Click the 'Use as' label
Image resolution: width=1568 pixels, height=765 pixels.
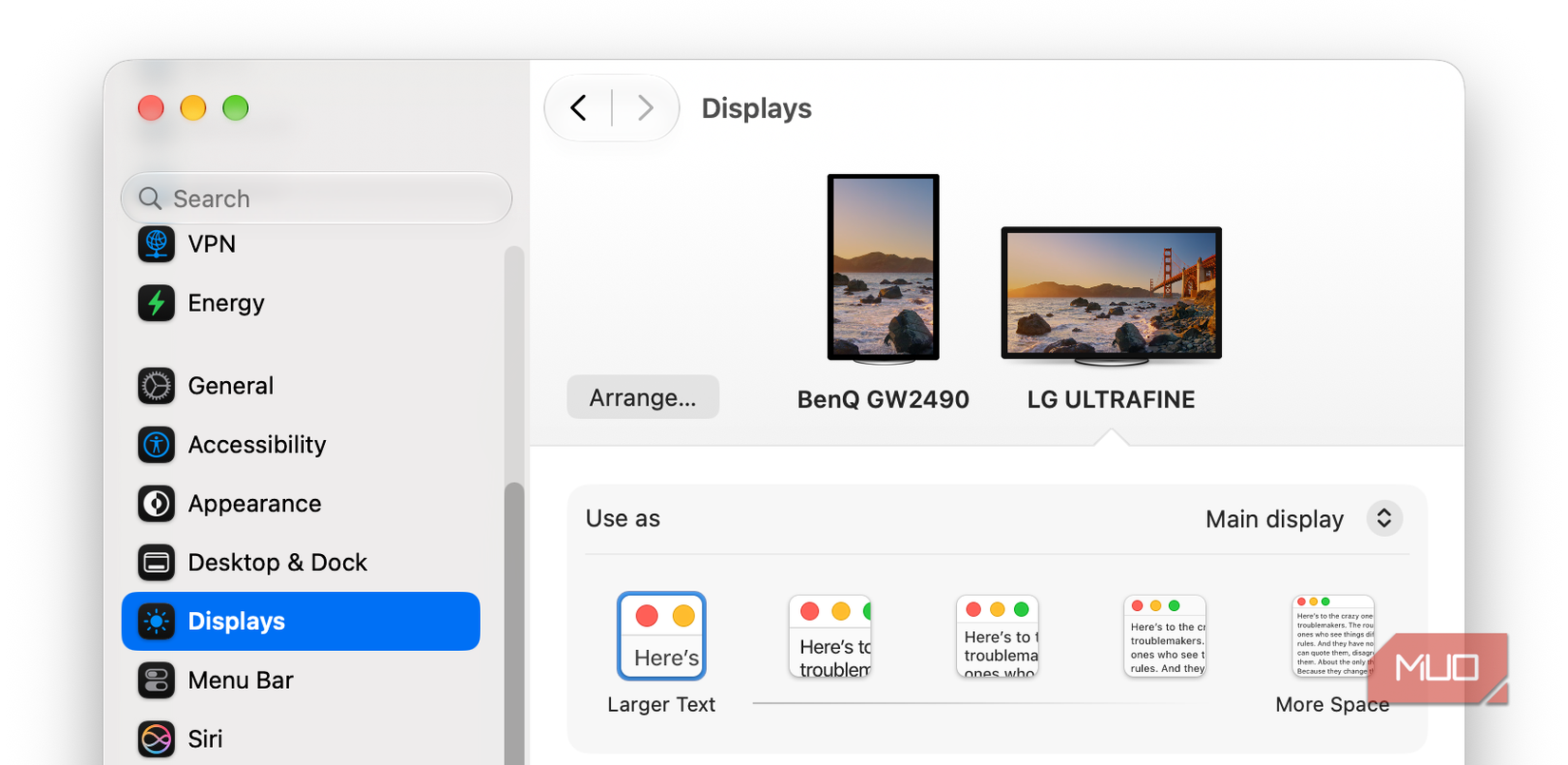[623, 519]
